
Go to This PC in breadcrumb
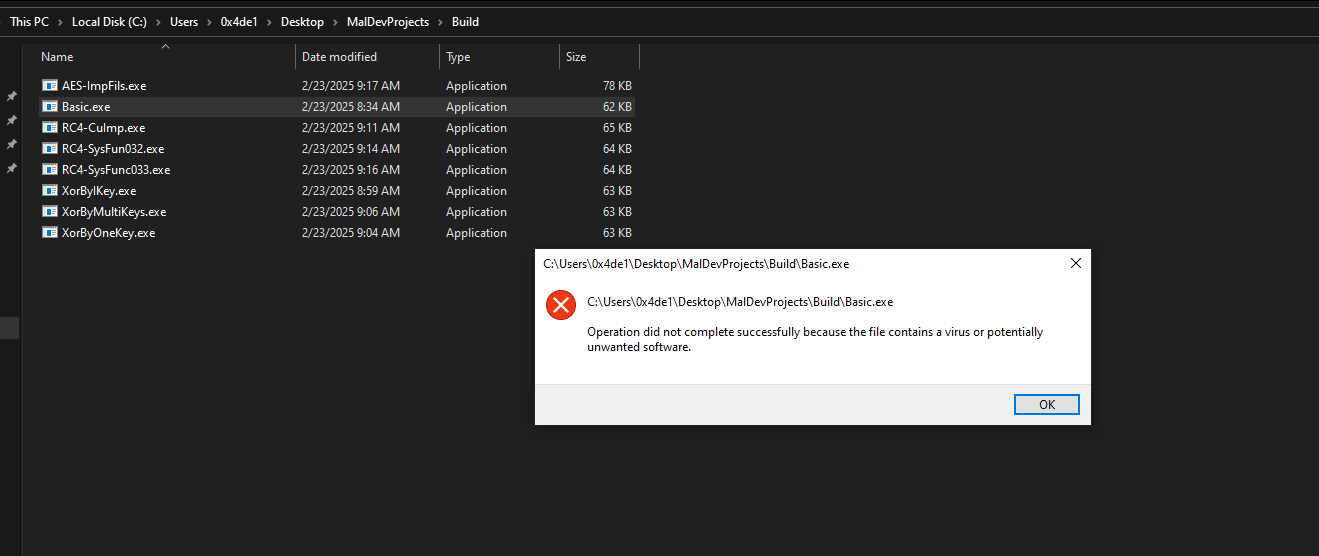pyautogui.click(x=29, y=22)
